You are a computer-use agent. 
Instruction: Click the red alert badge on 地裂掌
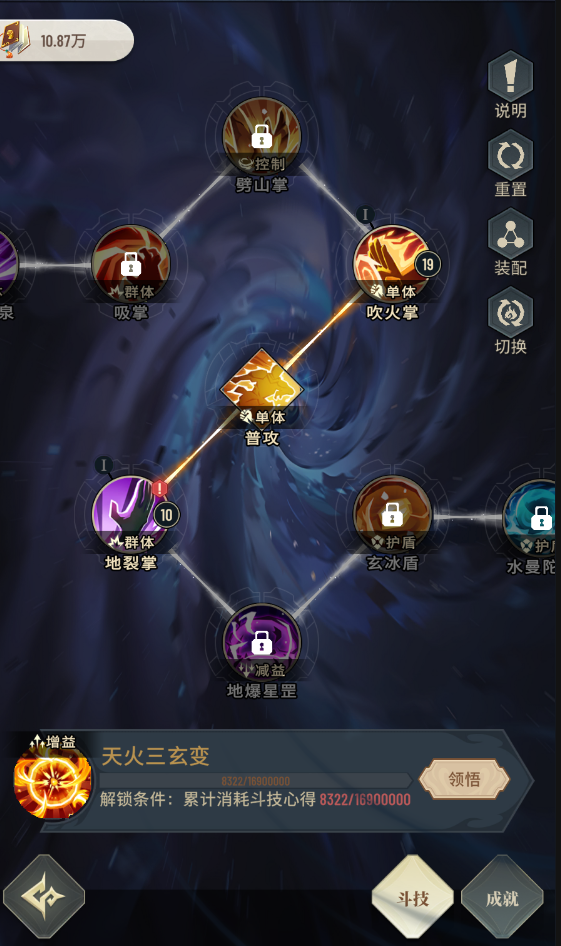click(x=159, y=488)
